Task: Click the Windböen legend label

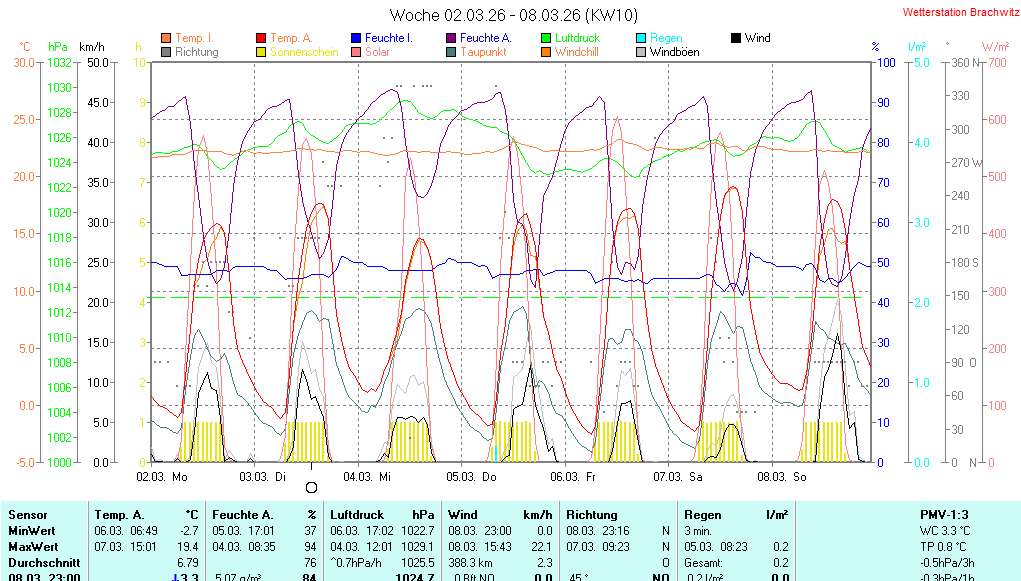Action: pyautogui.click(x=674, y=52)
